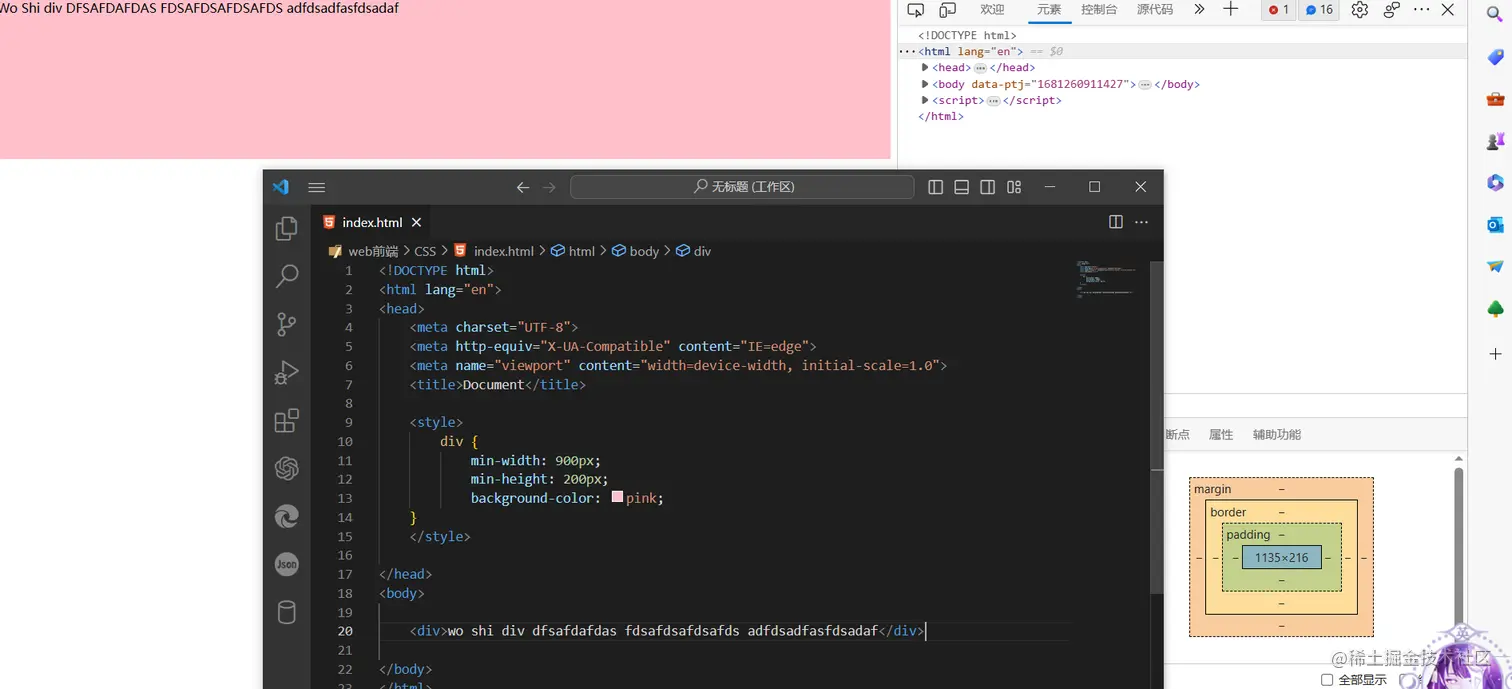The width and height of the screenshot is (1512, 689).
Task: Switch to the 欢迎 DevTools tab
Action: pos(992,10)
